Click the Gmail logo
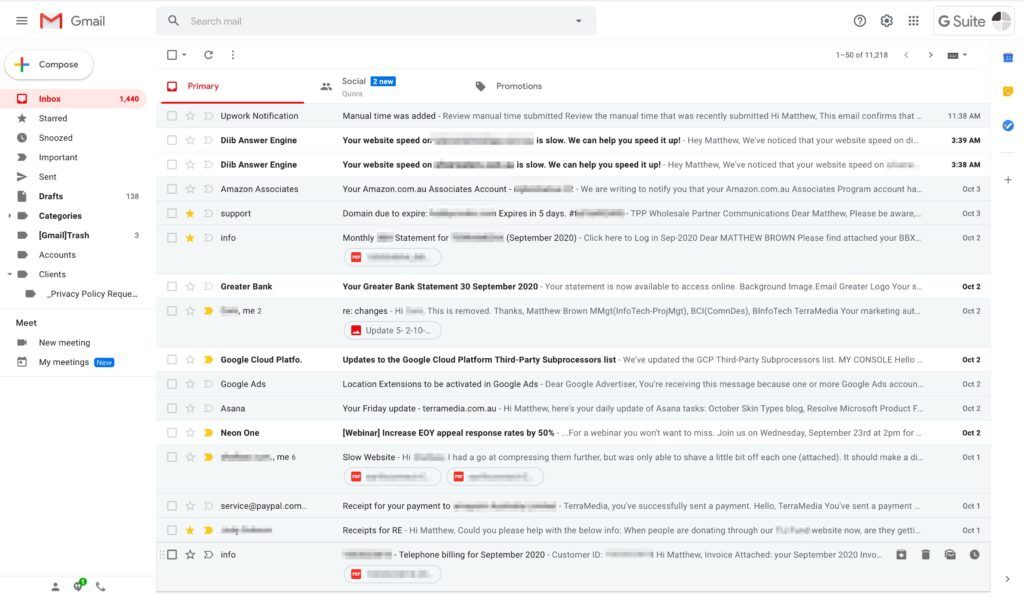Screen dimensions: 1024x596 (72, 21)
